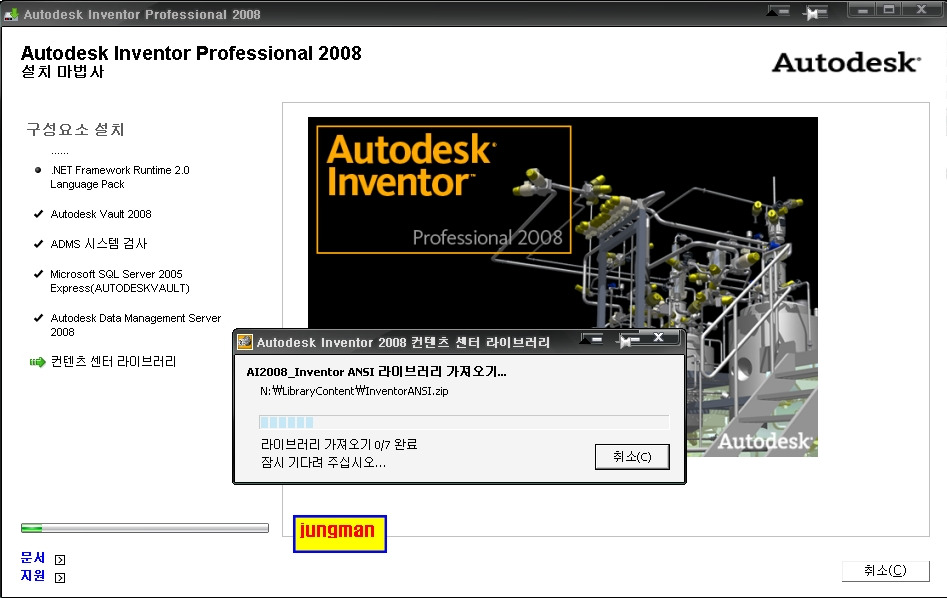
Task: Select the Autodesk Vault 2008 step
Action: tap(101, 214)
